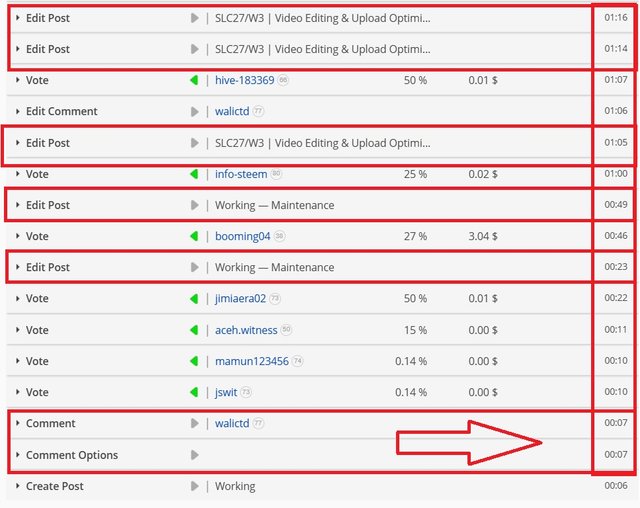Click the 01:16 timestamp of top row
The width and height of the screenshot is (640, 508).
(615, 18)
